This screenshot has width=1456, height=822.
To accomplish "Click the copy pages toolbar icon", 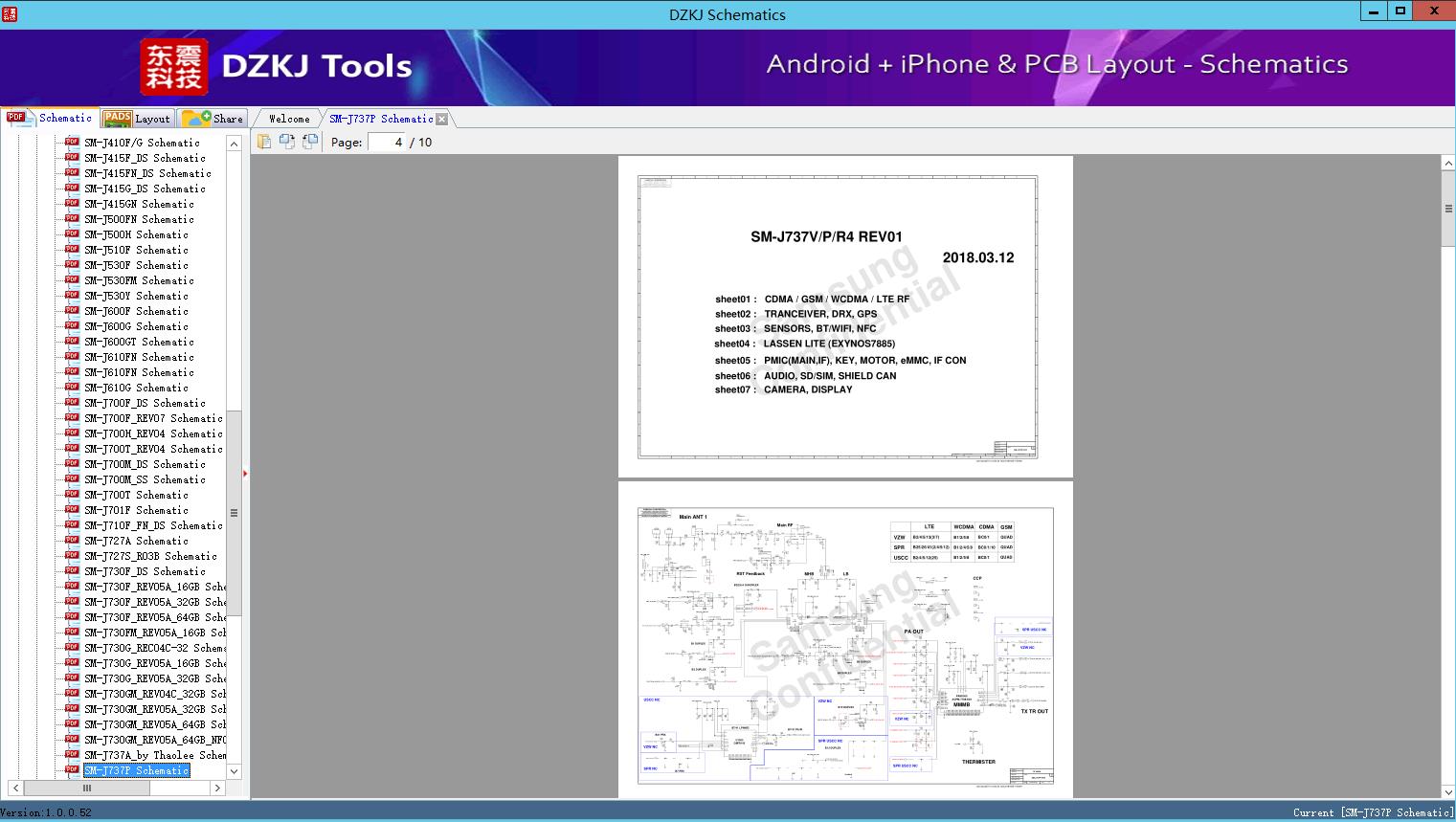I will [264, 142].
